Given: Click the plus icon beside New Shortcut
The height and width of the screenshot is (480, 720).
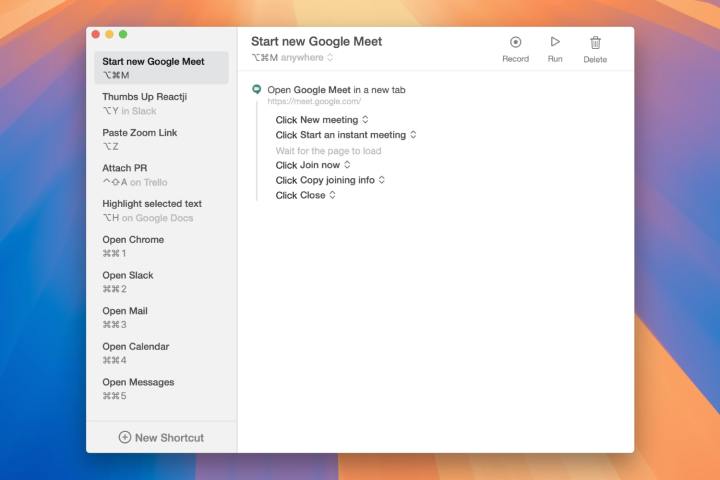Looking at the screenshot, I should pyautogui.click(x=125, y=437).
